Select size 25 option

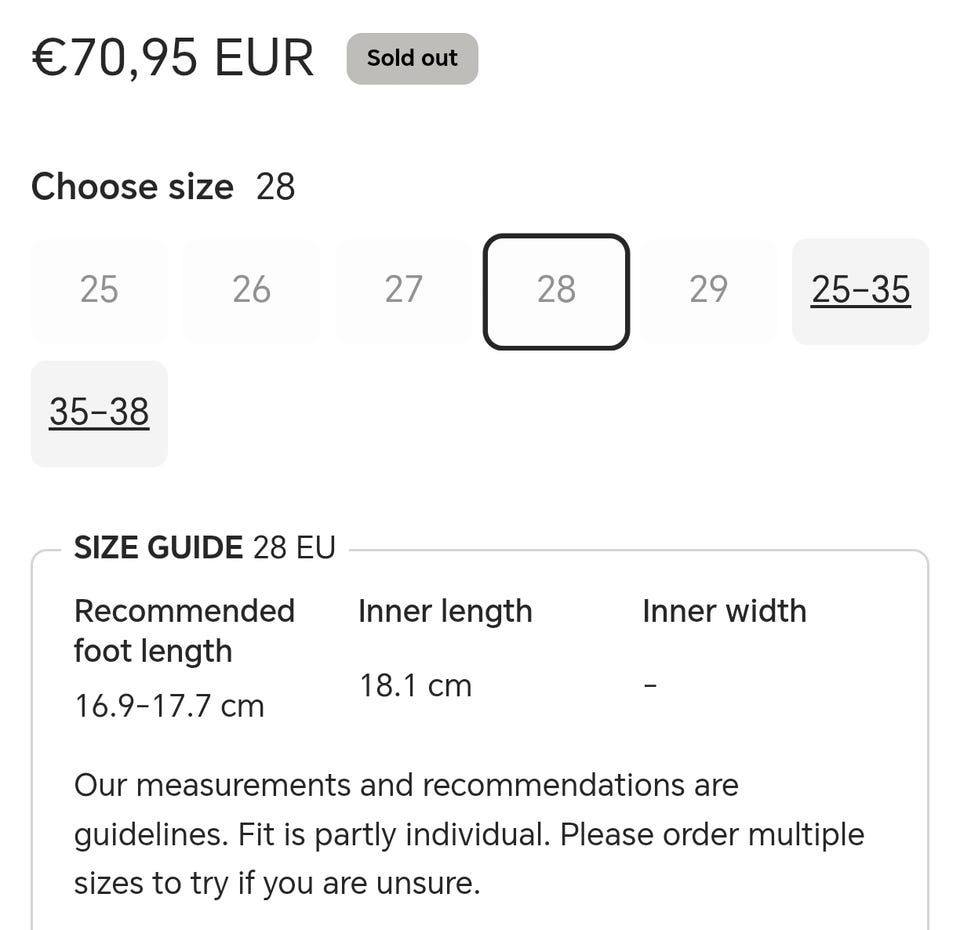[99, 291]
